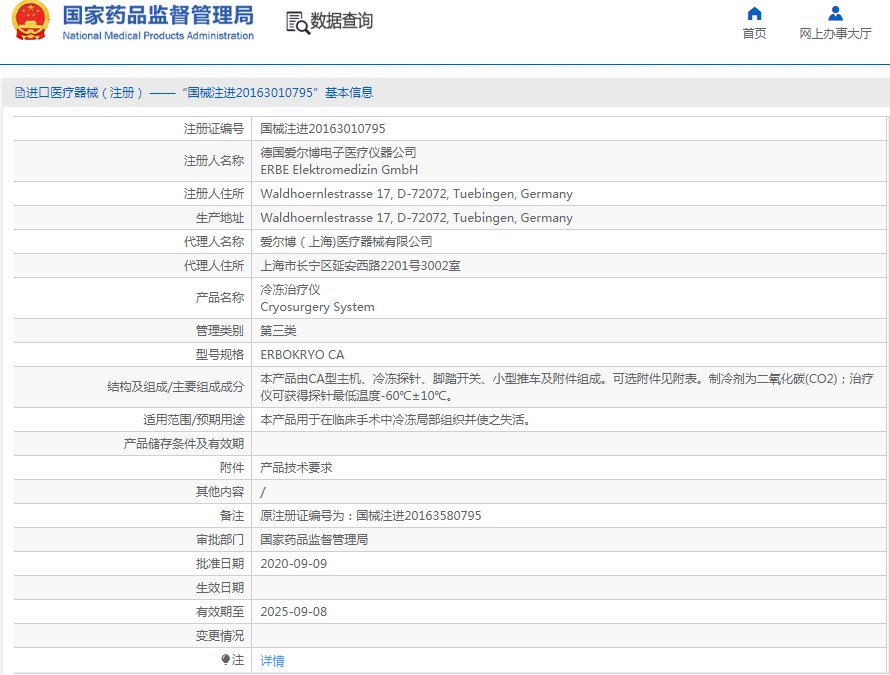Click the 适用范围/预期用途 label

194,420
